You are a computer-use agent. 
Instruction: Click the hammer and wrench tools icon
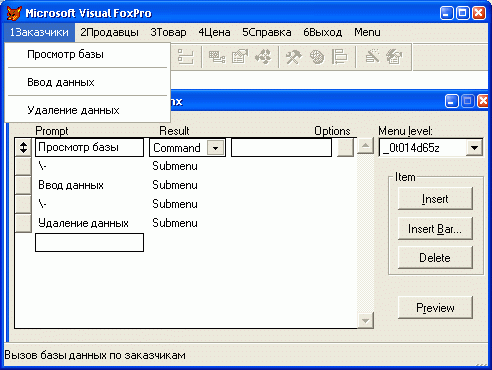(293, 57)
